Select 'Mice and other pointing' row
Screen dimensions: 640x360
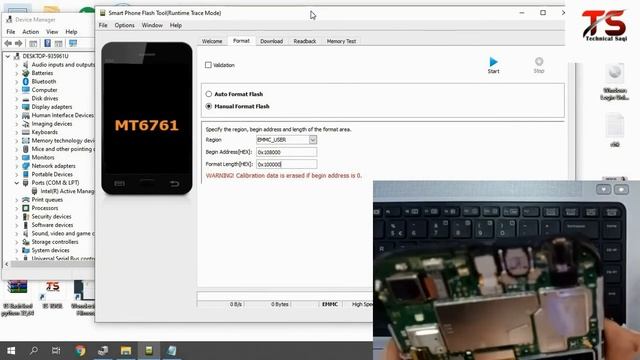tap(58, 149)
